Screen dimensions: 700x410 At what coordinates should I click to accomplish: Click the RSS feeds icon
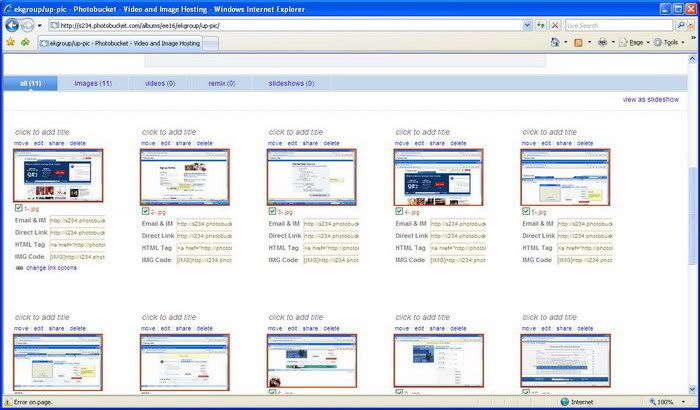[579, 43]
